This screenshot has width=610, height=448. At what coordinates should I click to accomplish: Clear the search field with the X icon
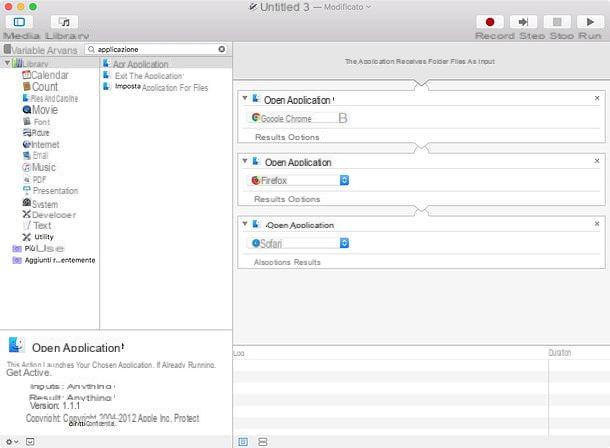(x=222, y=49)
